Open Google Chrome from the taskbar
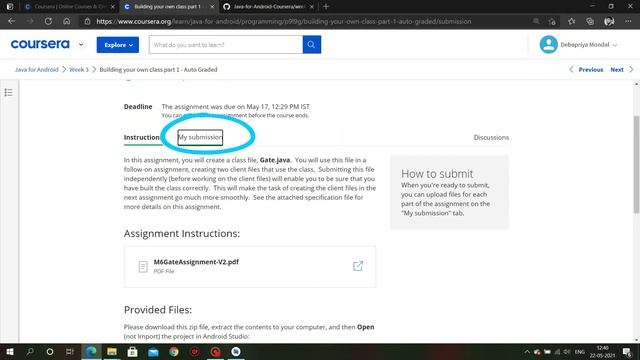Image resolution: width=640 pixels, height=360 pixels. click(174, 351)
